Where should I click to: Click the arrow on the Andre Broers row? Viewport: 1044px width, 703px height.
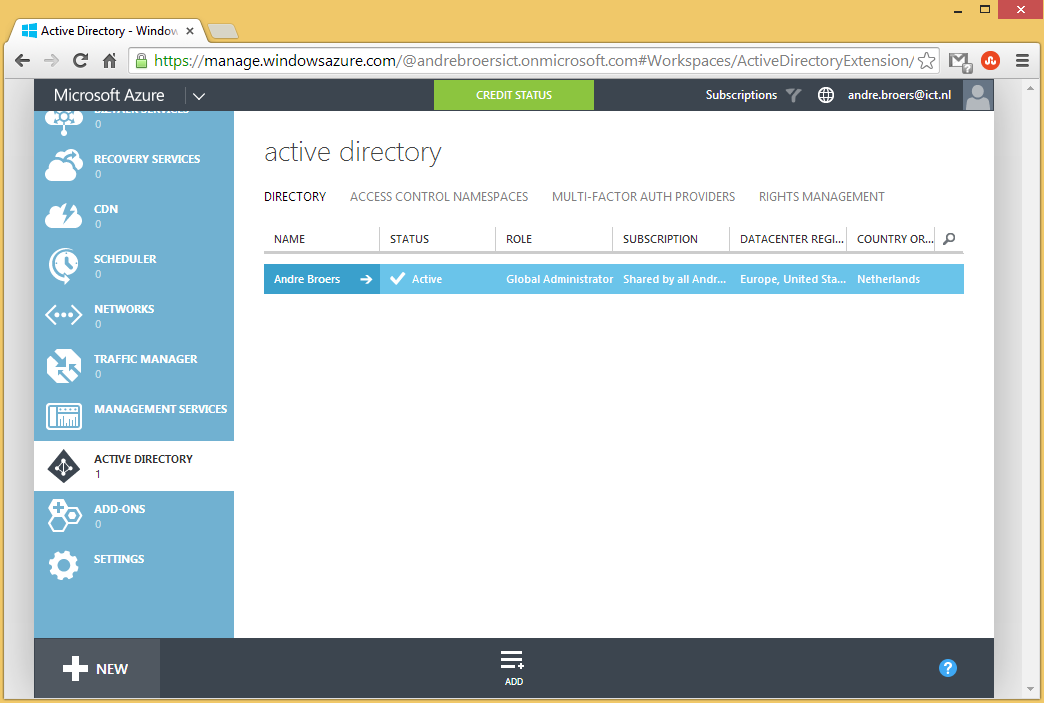[366, 279]
